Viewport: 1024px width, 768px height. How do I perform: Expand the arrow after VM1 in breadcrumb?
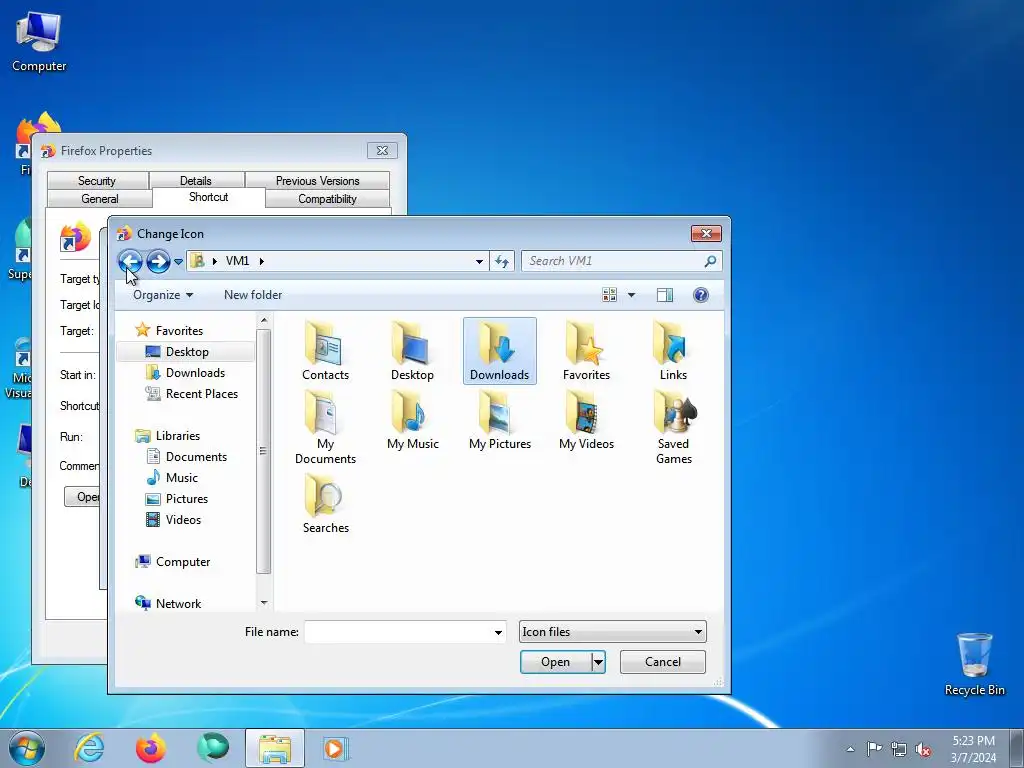pyautogui.click(x=262, y=261)
